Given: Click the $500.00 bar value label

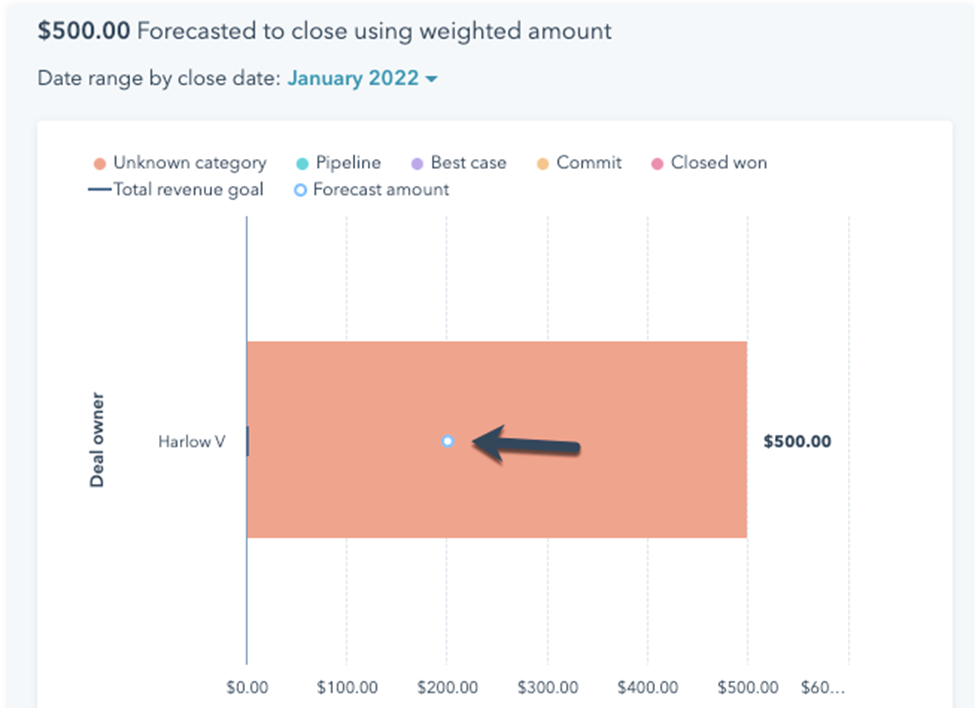Looking at the screenshot, I should pyautogui.click(x=796, y=441).
